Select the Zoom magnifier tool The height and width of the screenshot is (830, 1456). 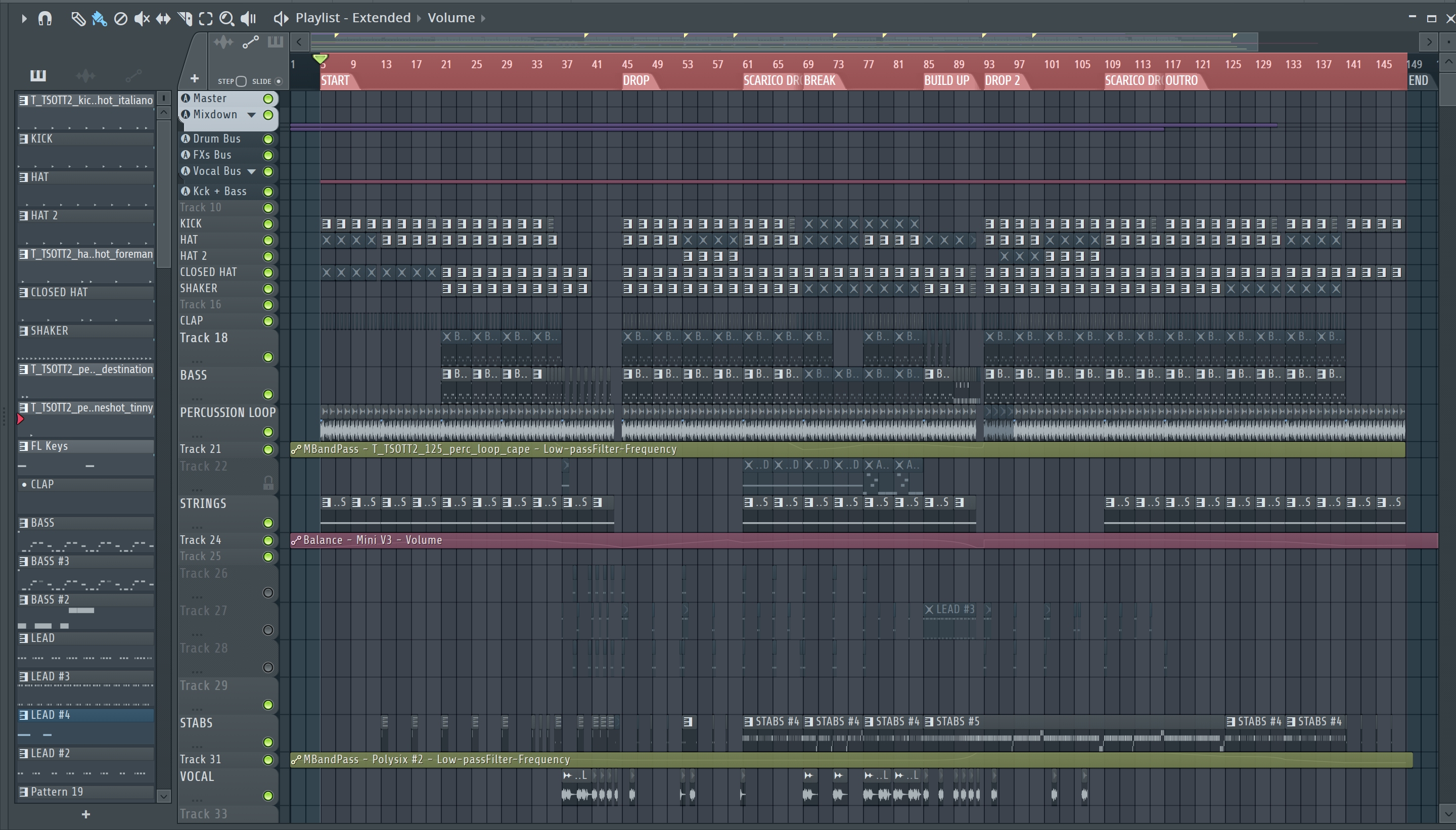[x=227, y=19]
